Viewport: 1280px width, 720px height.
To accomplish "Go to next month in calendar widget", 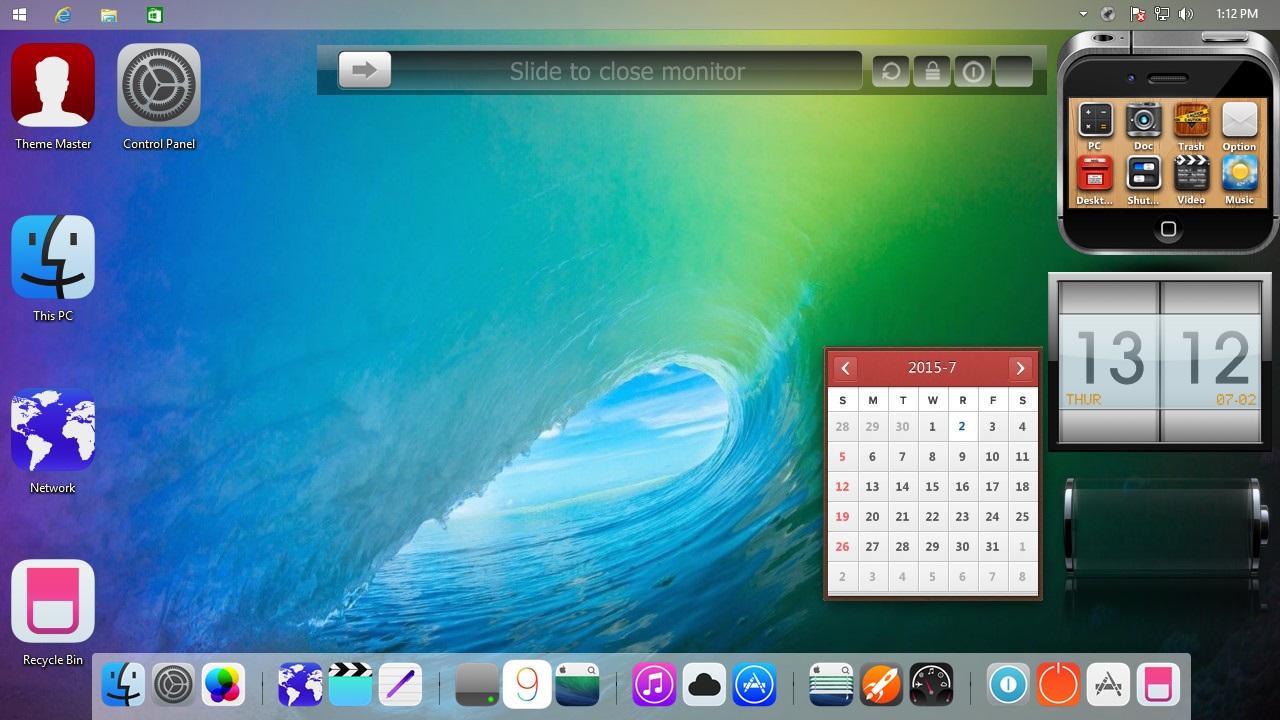I will 1020,368.
